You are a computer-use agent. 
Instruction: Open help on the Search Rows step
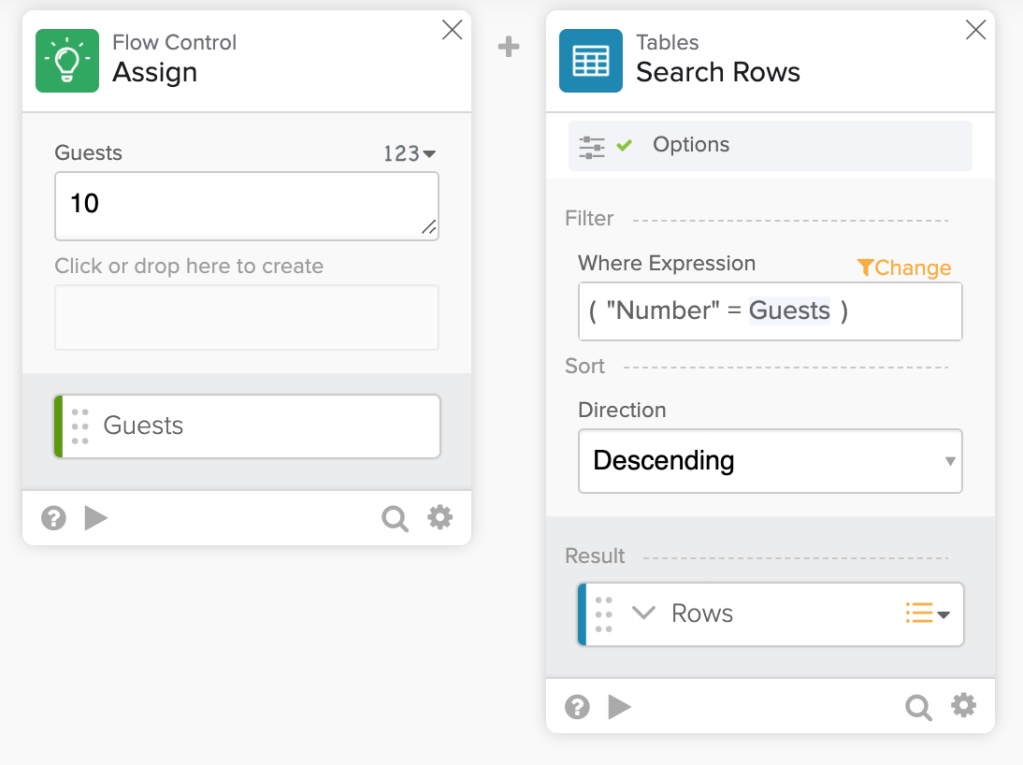[x=577, y=706]
